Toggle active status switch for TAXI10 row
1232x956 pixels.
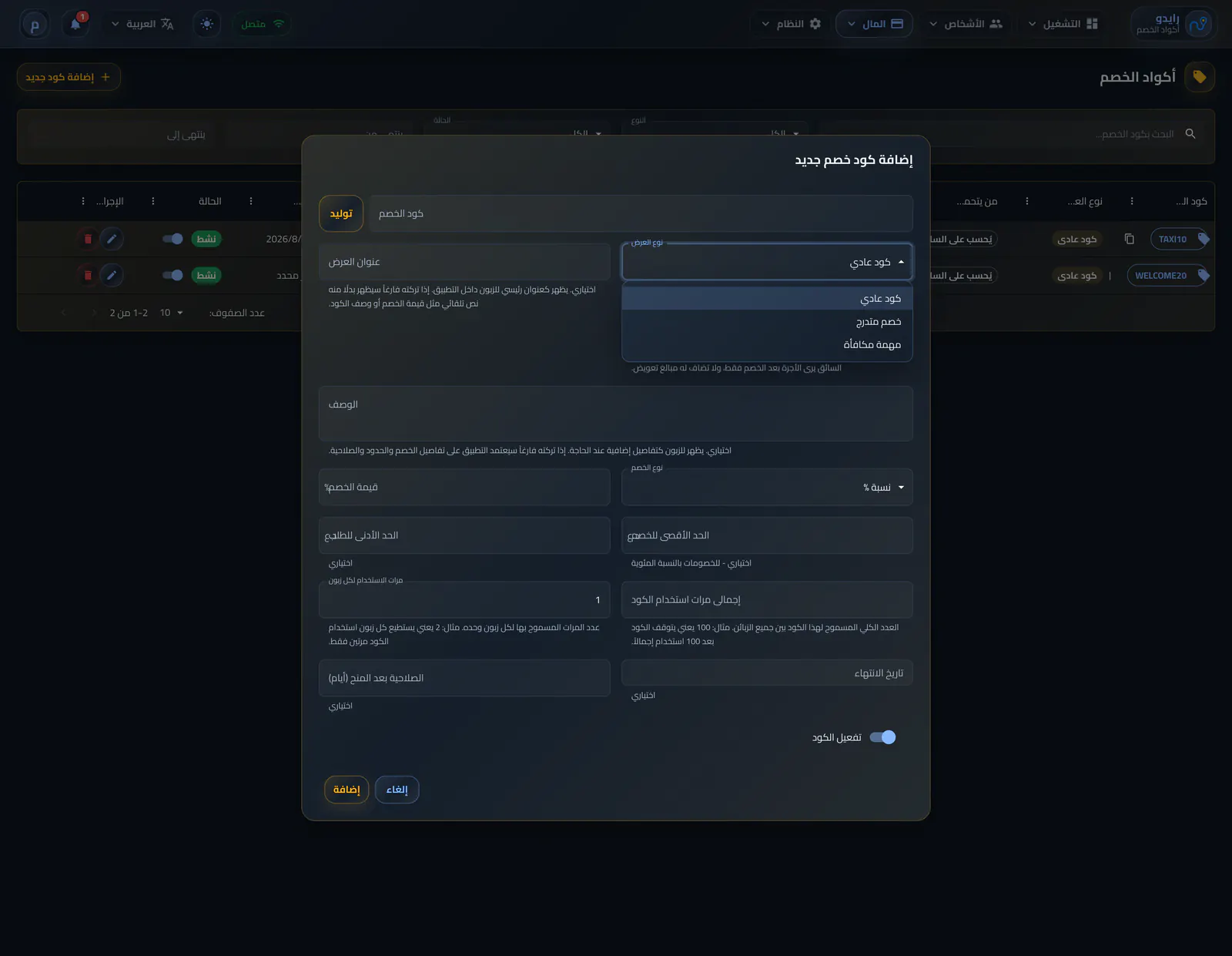click(x=172, y=239)
